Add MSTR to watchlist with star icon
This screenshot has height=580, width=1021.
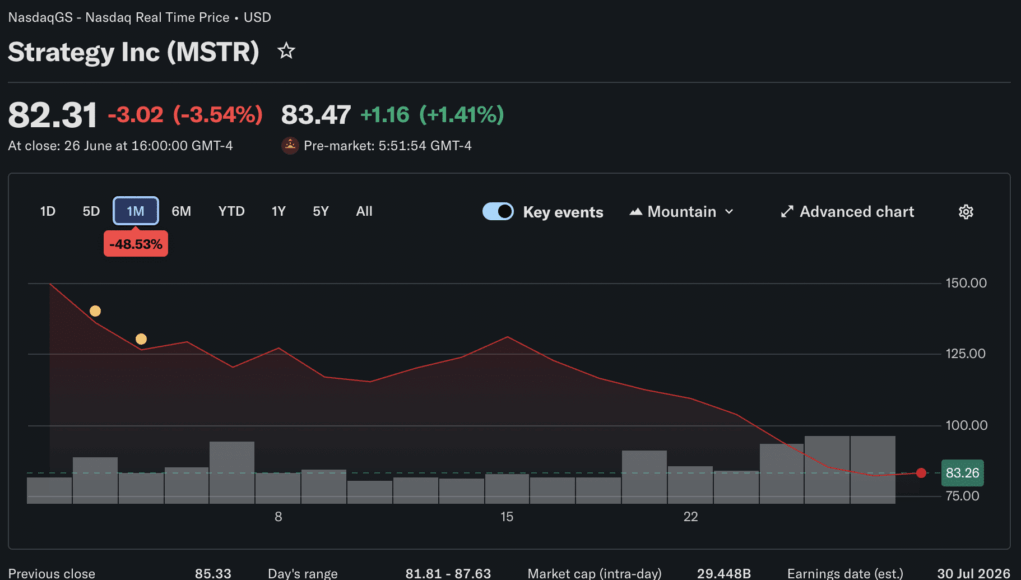pyautogui.click(x=286, y=51)
